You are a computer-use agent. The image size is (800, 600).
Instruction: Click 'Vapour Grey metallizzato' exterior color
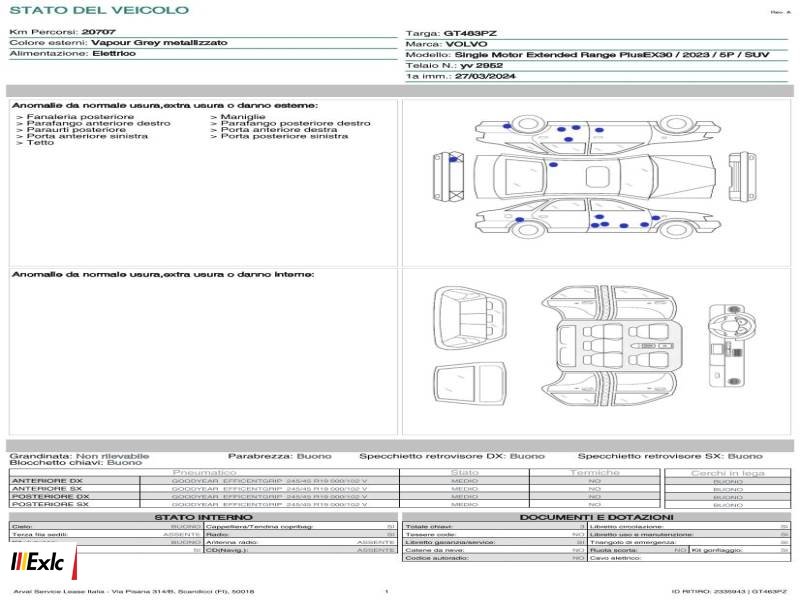coord(159,42)
